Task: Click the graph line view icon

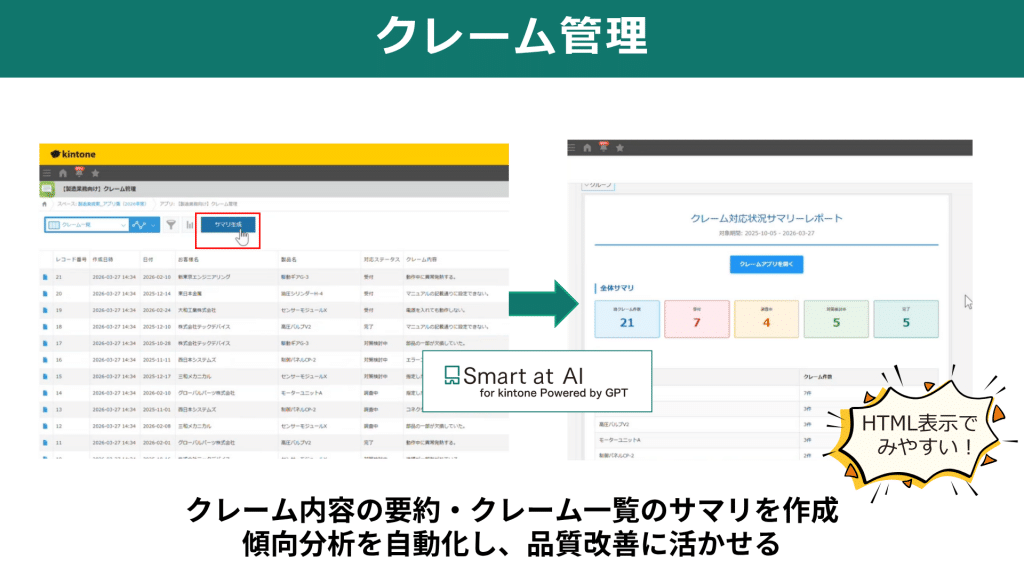Action: coord(138,225)
